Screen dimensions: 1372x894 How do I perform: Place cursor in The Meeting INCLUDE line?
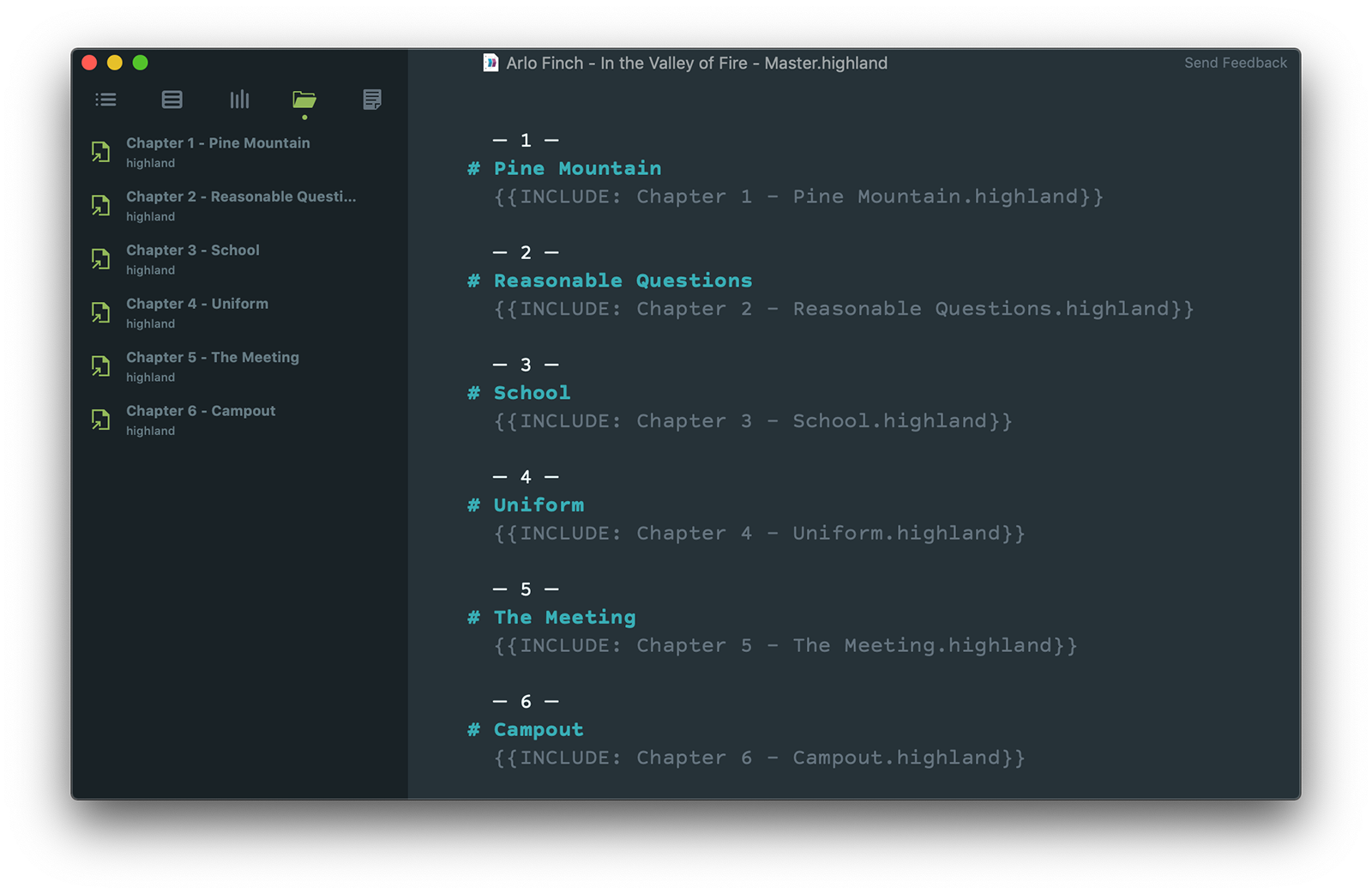(x=785, y=646)
